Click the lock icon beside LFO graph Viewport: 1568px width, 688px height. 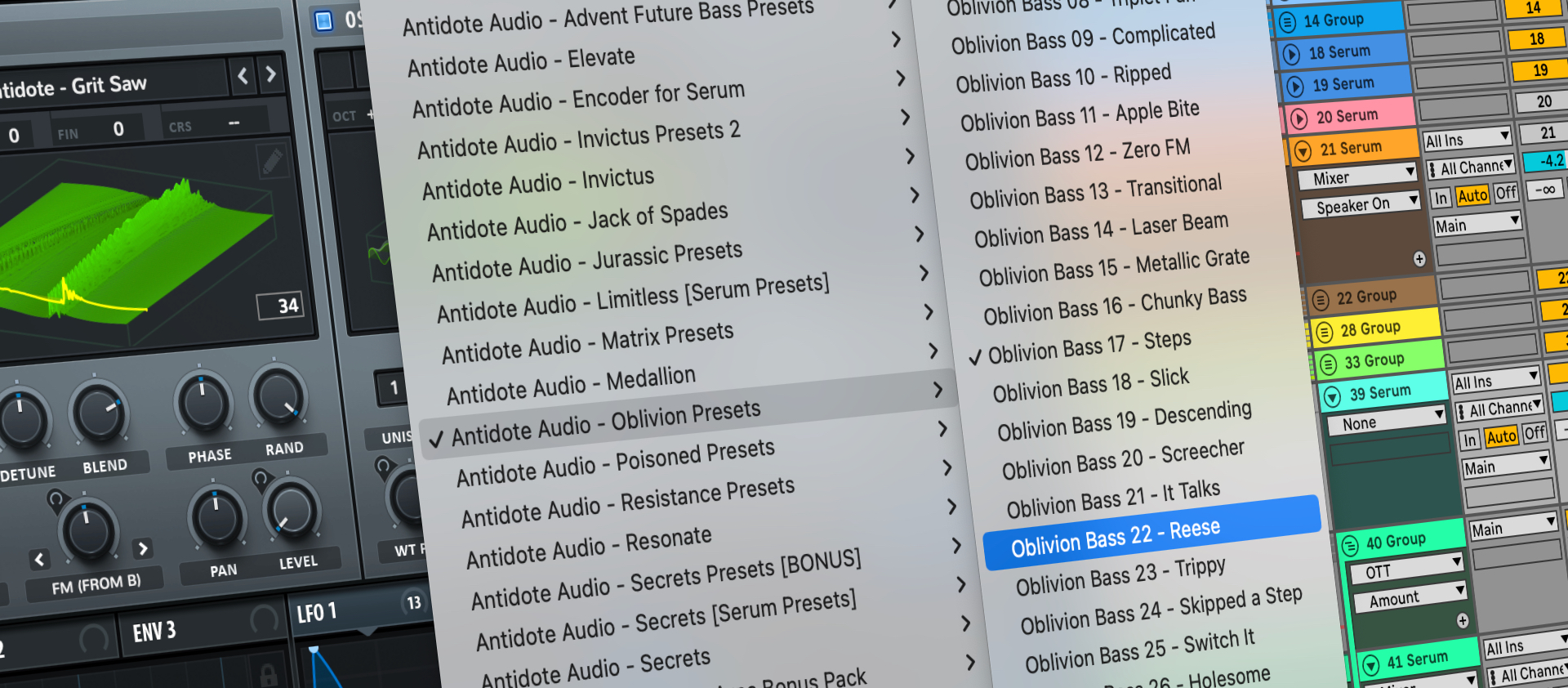point(267,675)
